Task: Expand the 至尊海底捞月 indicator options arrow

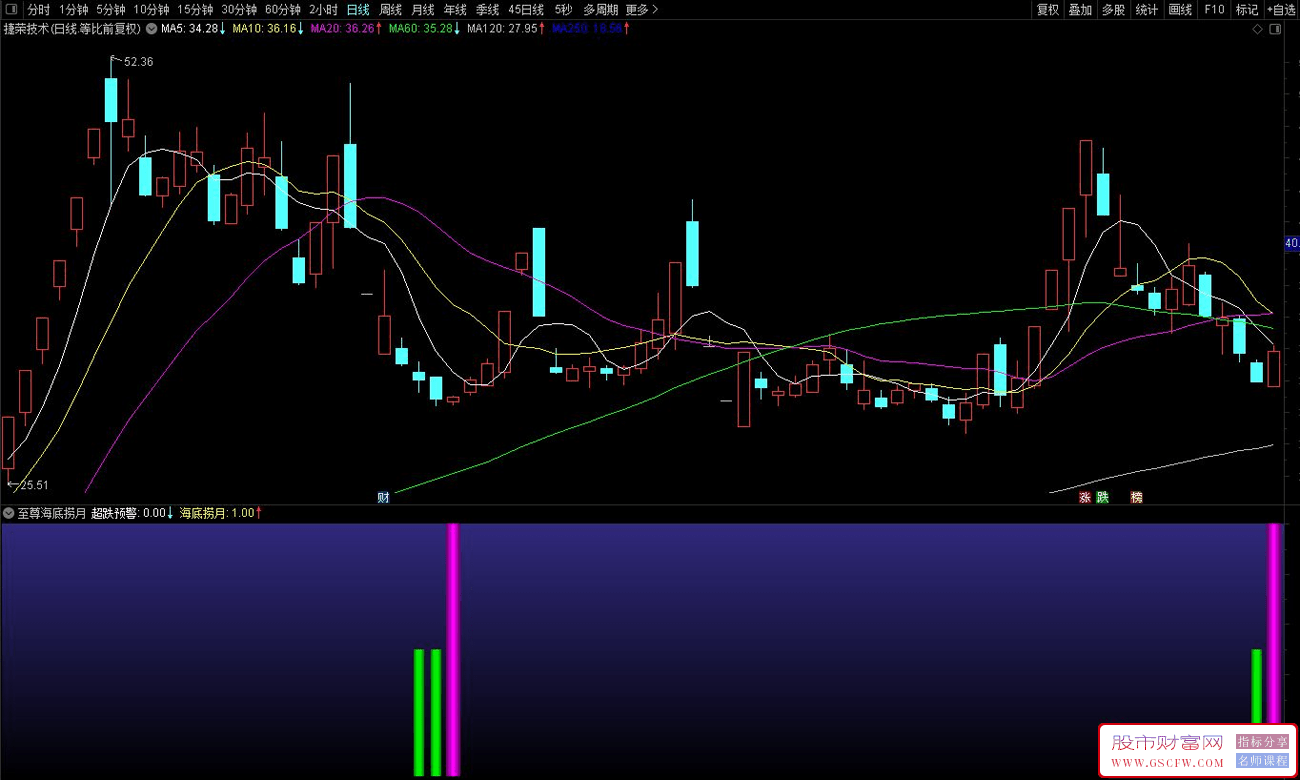Action: (9, 513)
